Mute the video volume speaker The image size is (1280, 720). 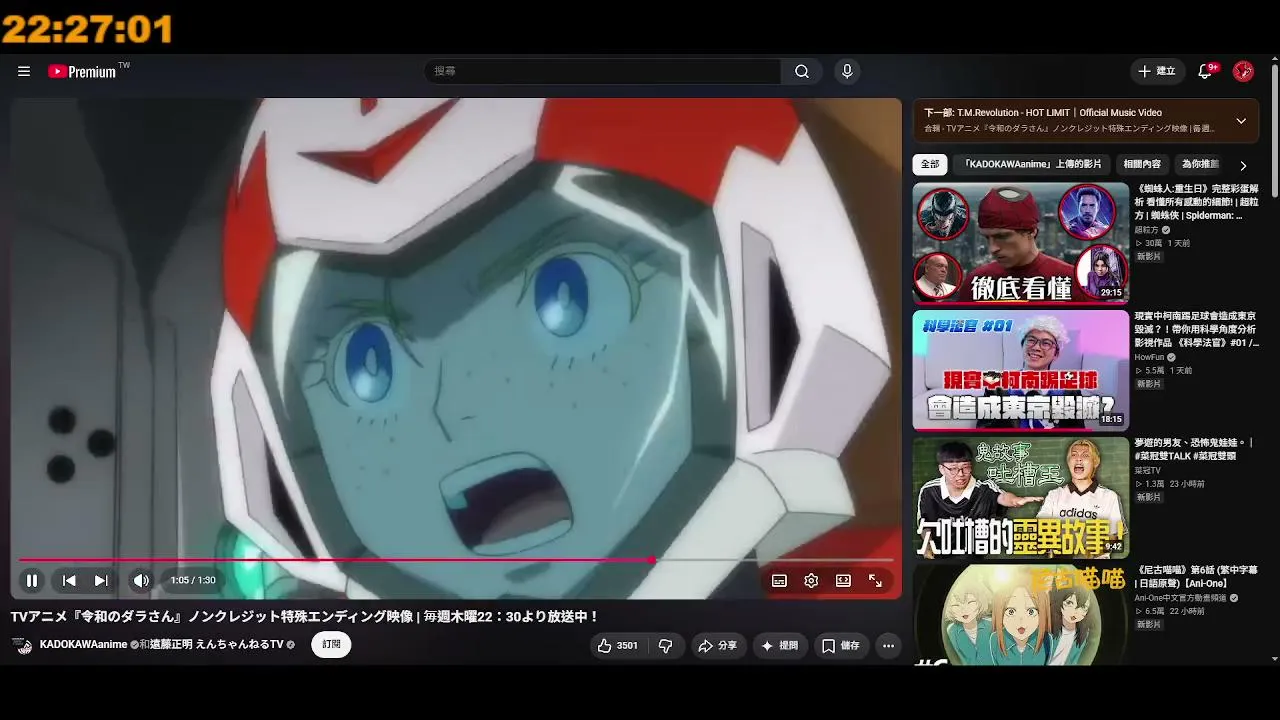tap(141, 580)
